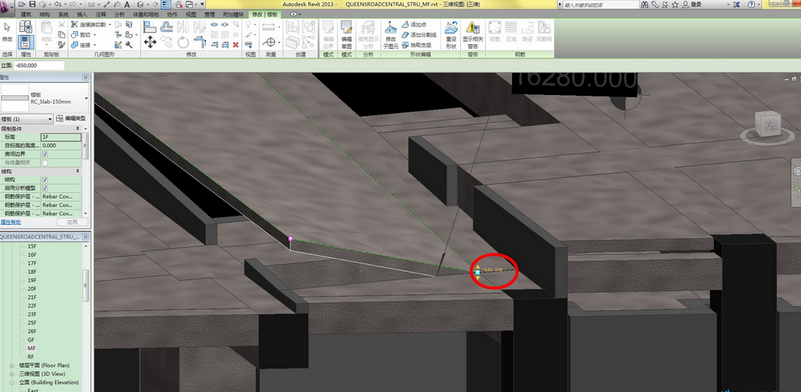
Task: Select the 15F level in project browser
Action: click(x=32, y=246)
